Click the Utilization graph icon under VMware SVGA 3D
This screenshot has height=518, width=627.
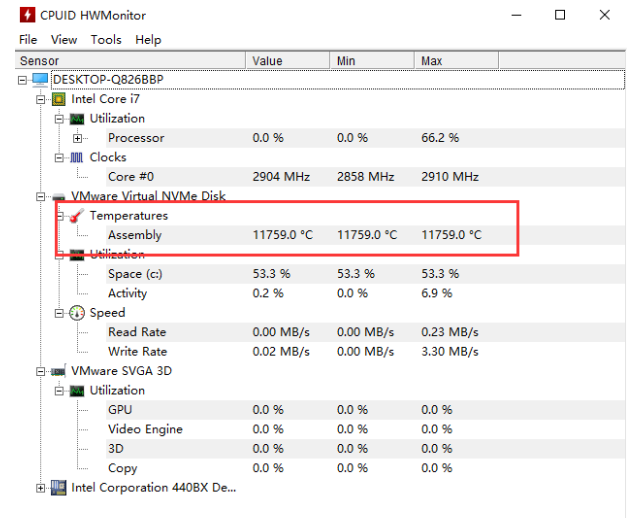[x=77, y=391]
